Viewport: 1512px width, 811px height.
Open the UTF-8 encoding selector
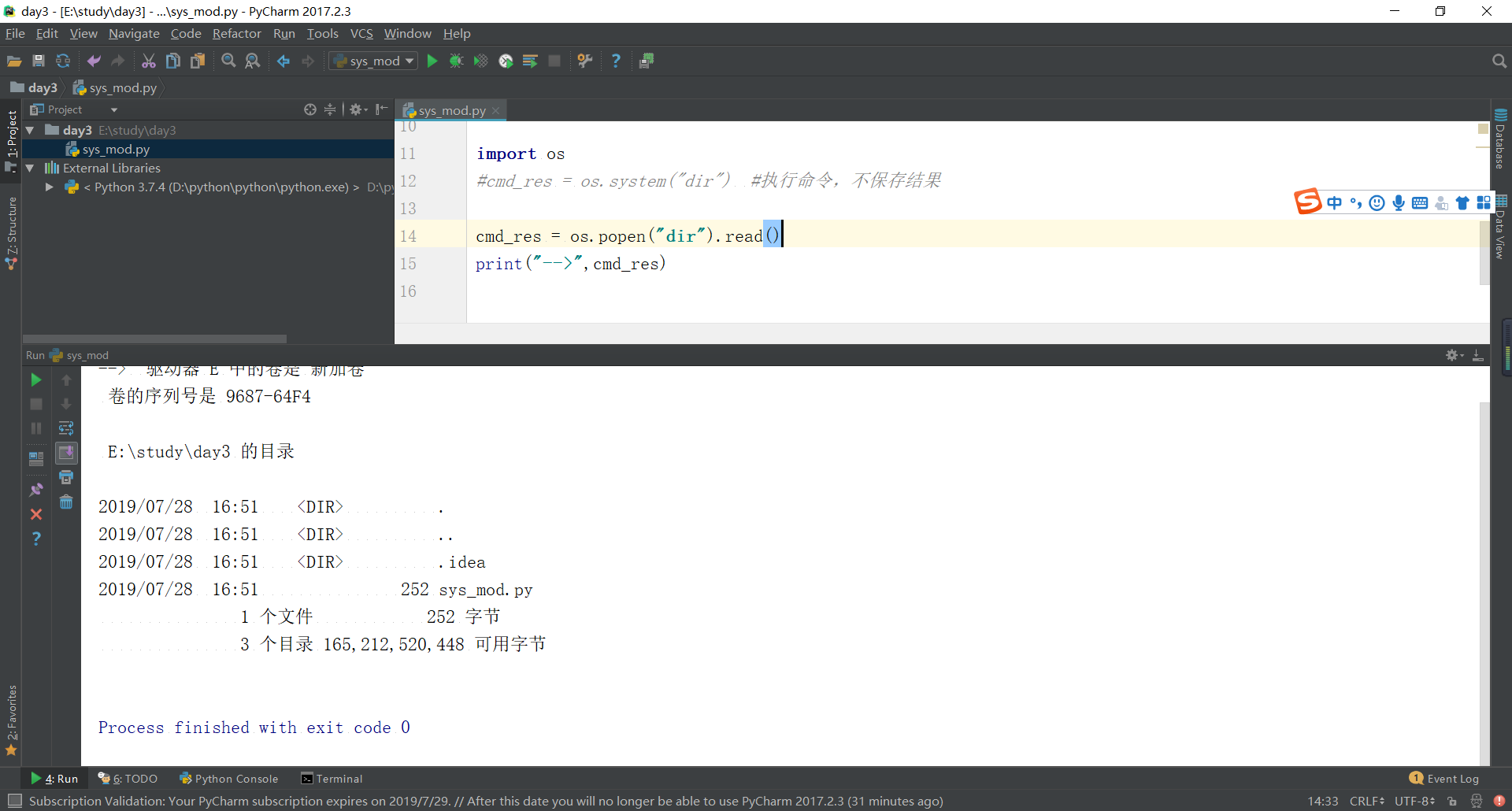(x=1415, y=801)
